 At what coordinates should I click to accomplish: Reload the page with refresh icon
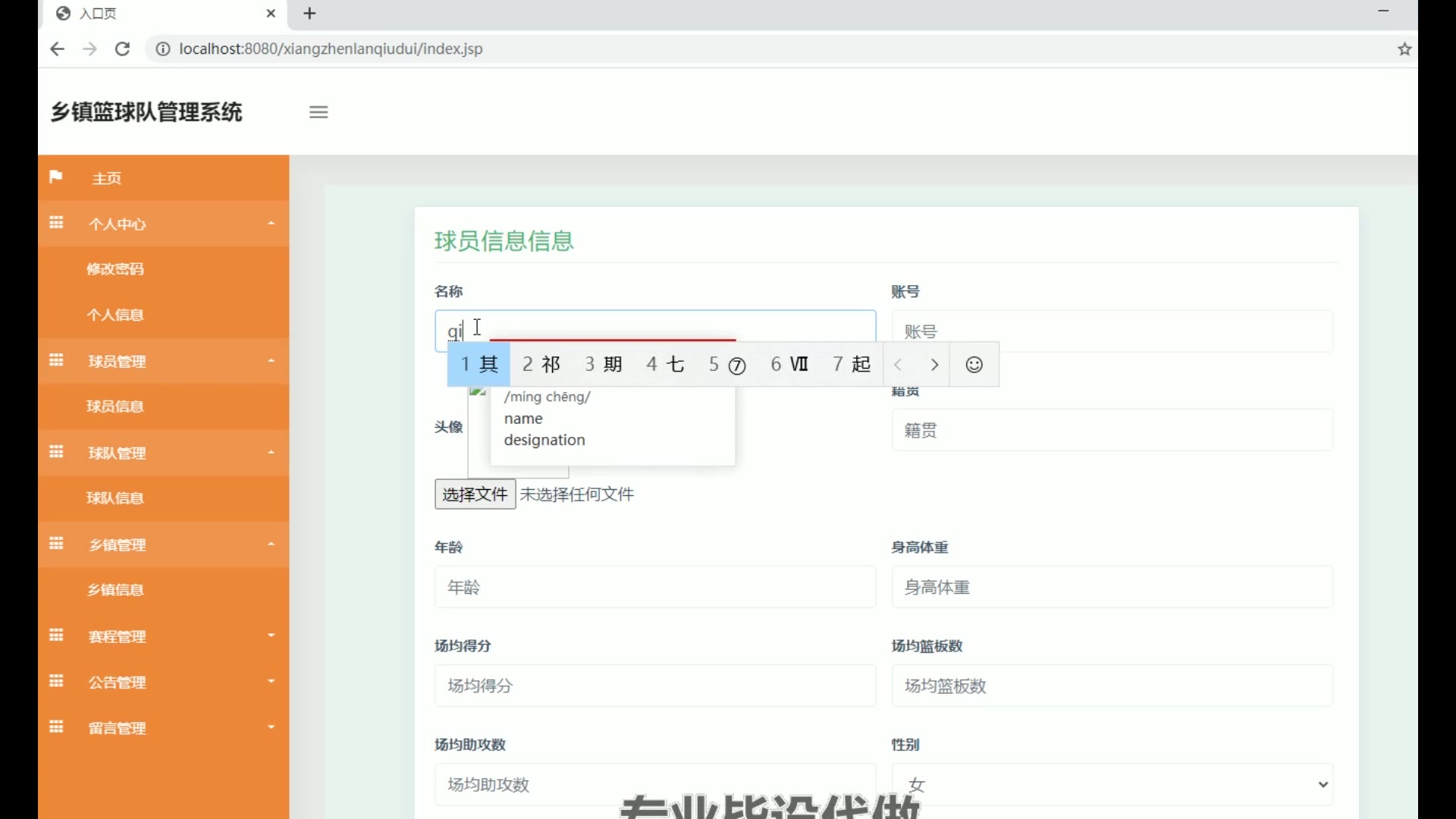click(x=122, y=49)
